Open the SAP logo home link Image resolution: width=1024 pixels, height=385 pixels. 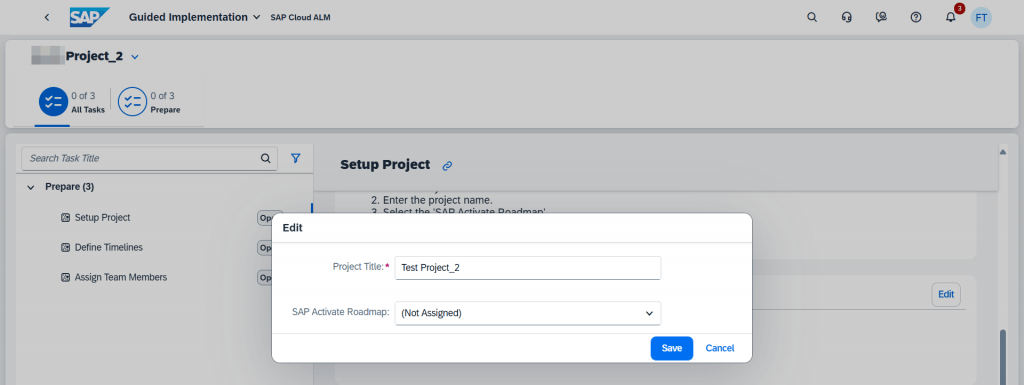pyautogui.click(x=90, y=18)
